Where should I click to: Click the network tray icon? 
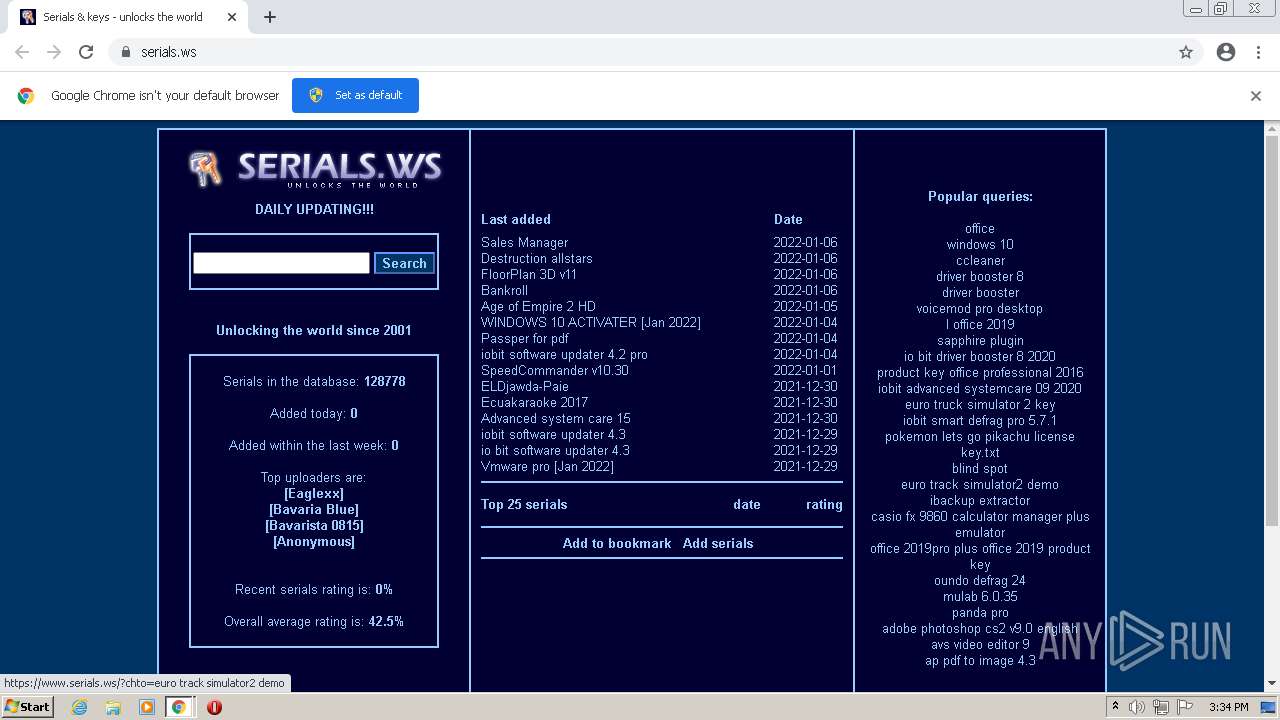pyautogui.click(x=1161, y=707)
